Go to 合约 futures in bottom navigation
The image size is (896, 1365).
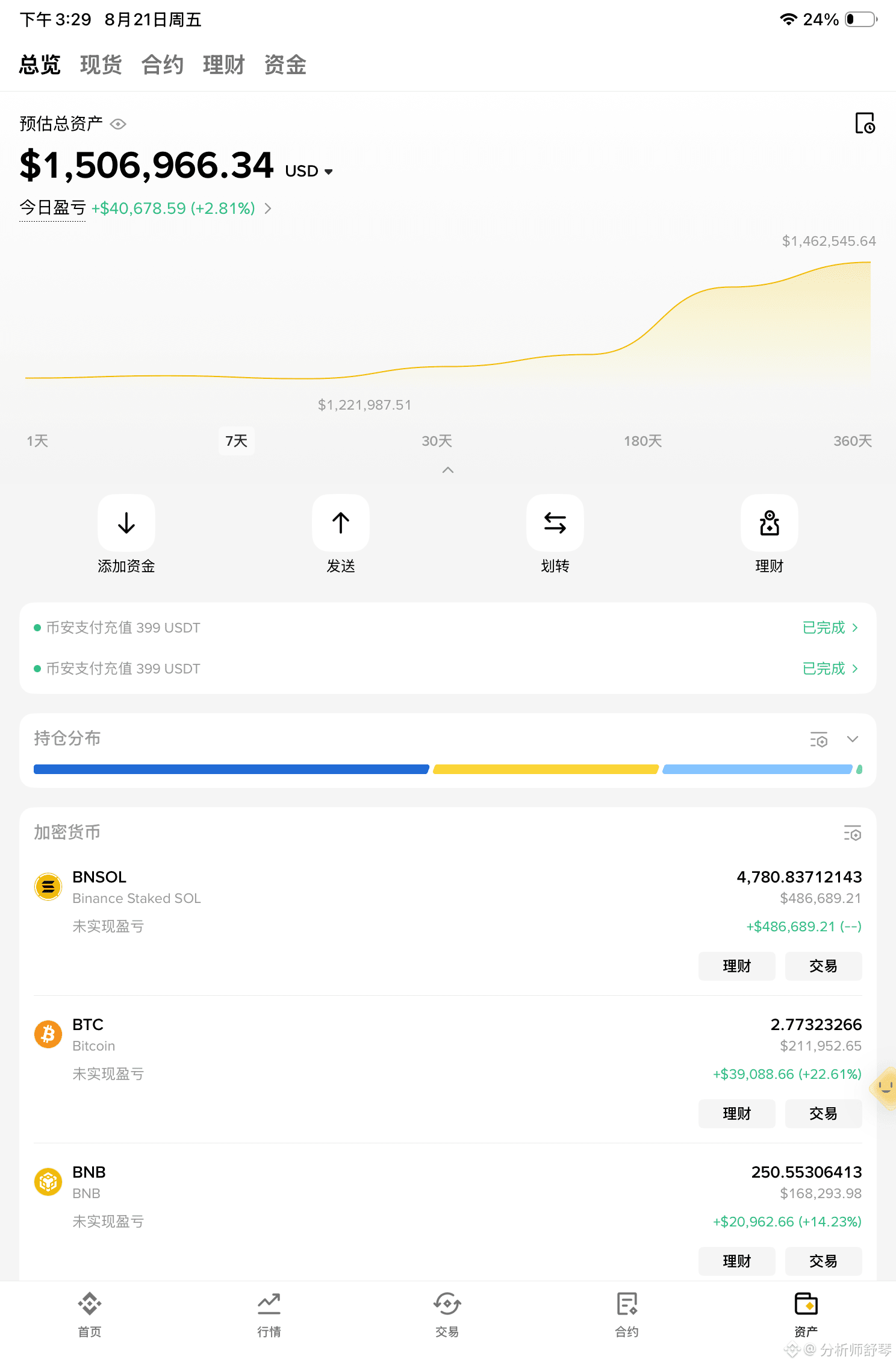click(627, 1314)
